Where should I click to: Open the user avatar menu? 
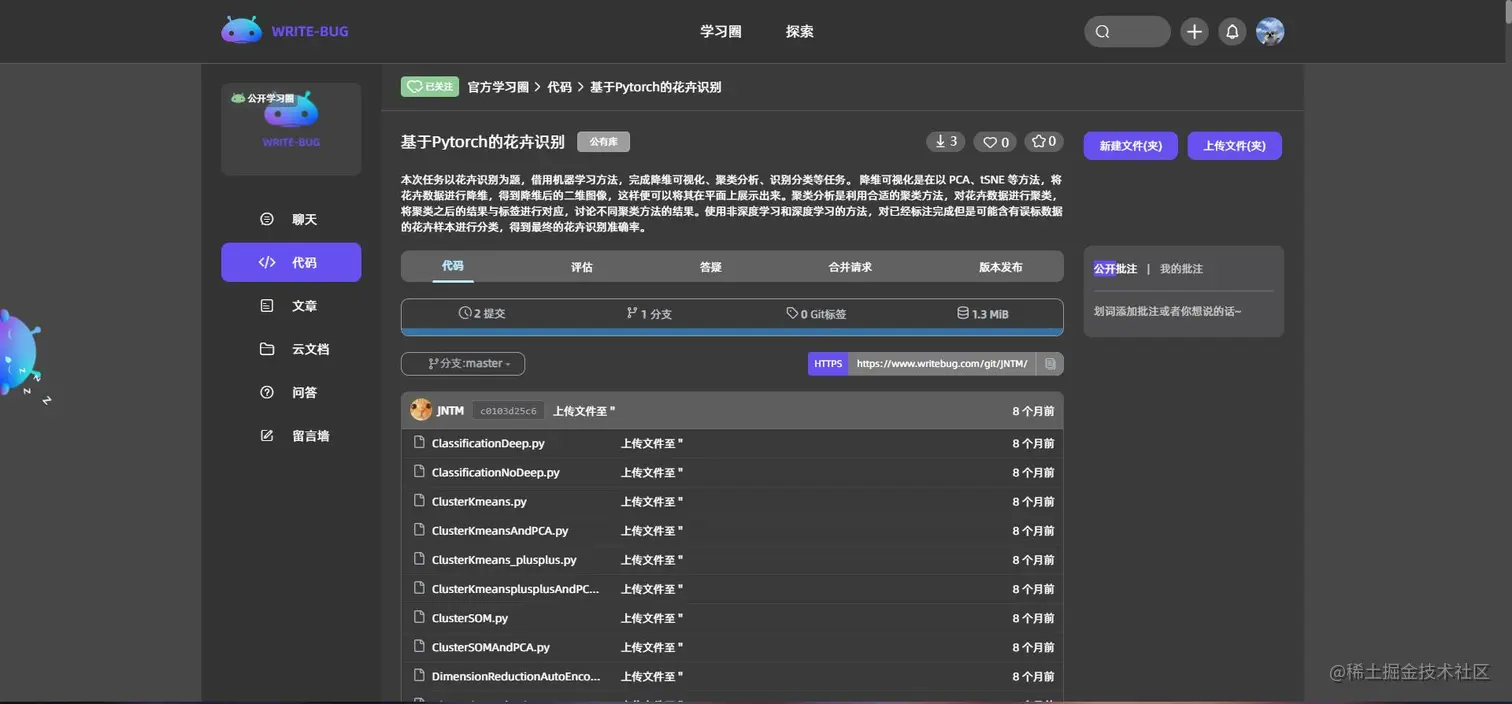click(x=1270, y=32)
